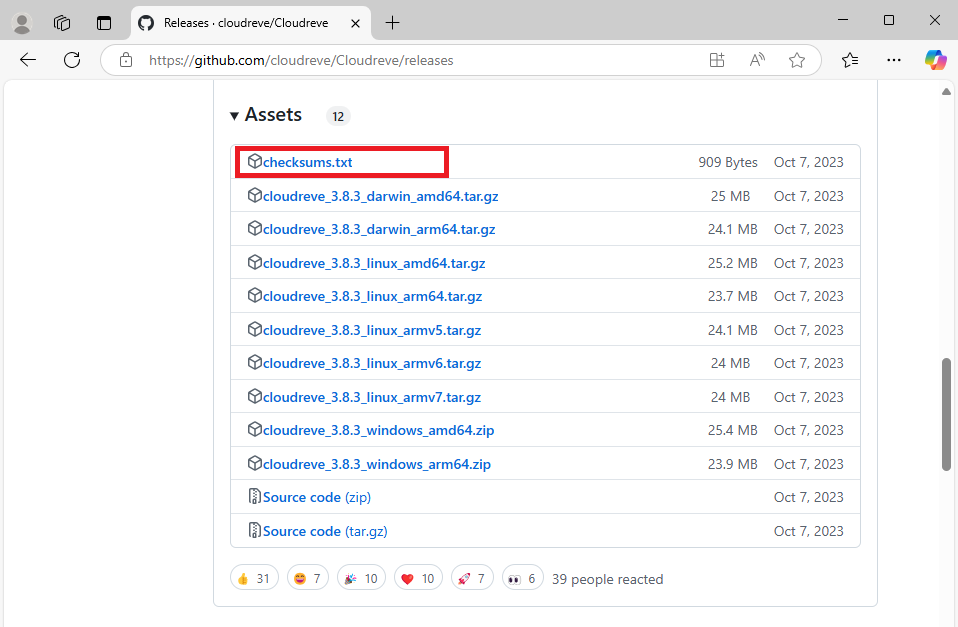Download cloudreve_3.8.3_windows_amd64.zip
The height and width of the screenshot is (627, 958).
tap(378, 430)
